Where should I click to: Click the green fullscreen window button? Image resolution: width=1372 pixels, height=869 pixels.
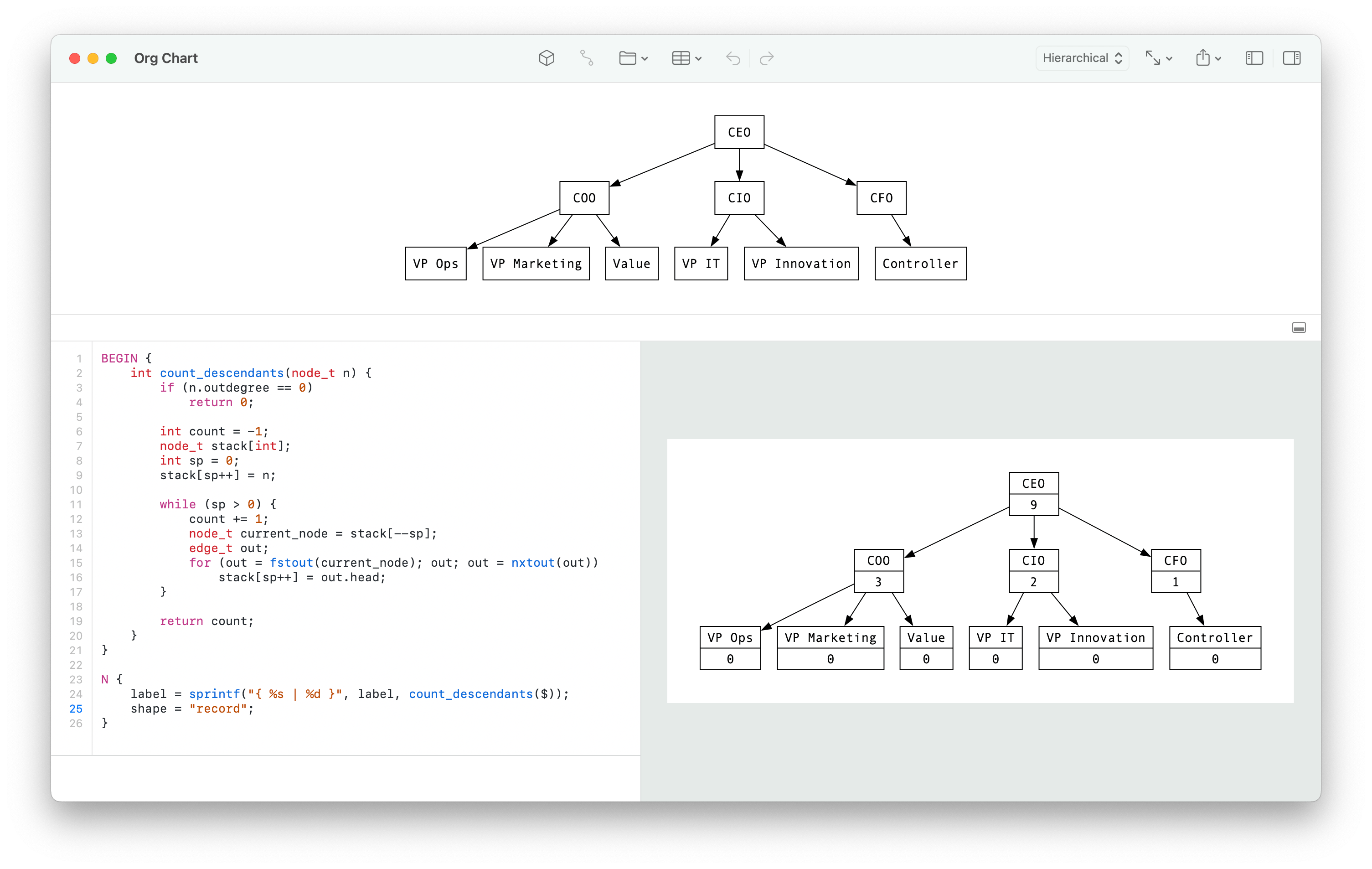pos(112,58)
